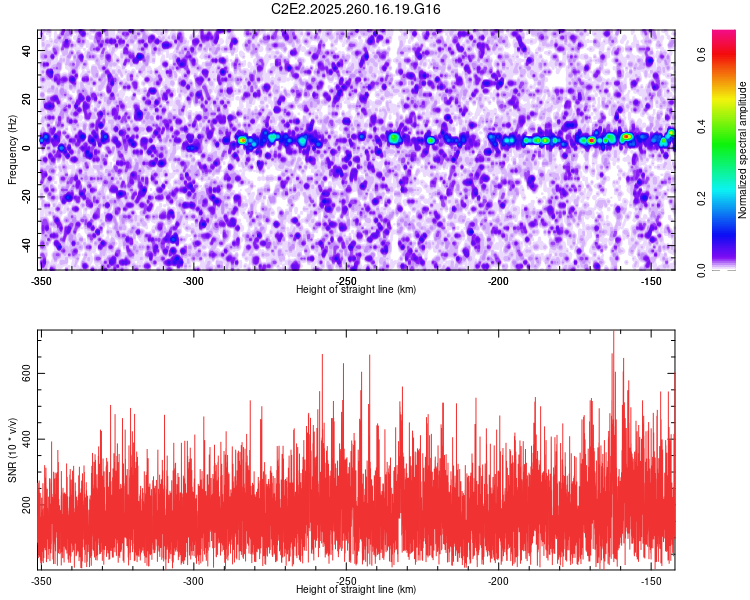Click the SNR plot's Height of straight line label

point(356,589)
